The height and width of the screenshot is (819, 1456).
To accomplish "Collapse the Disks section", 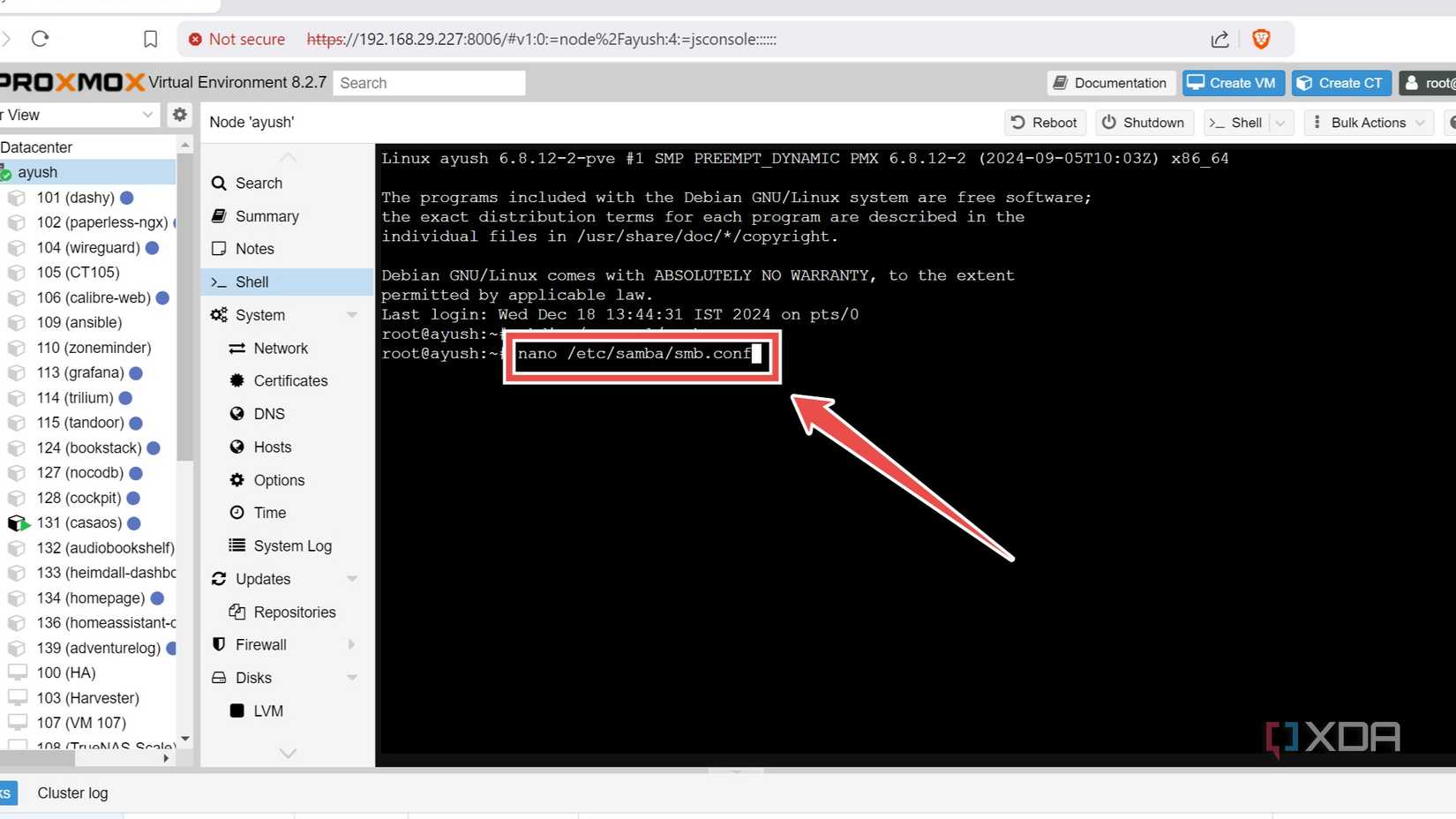I will click(352, 678).
